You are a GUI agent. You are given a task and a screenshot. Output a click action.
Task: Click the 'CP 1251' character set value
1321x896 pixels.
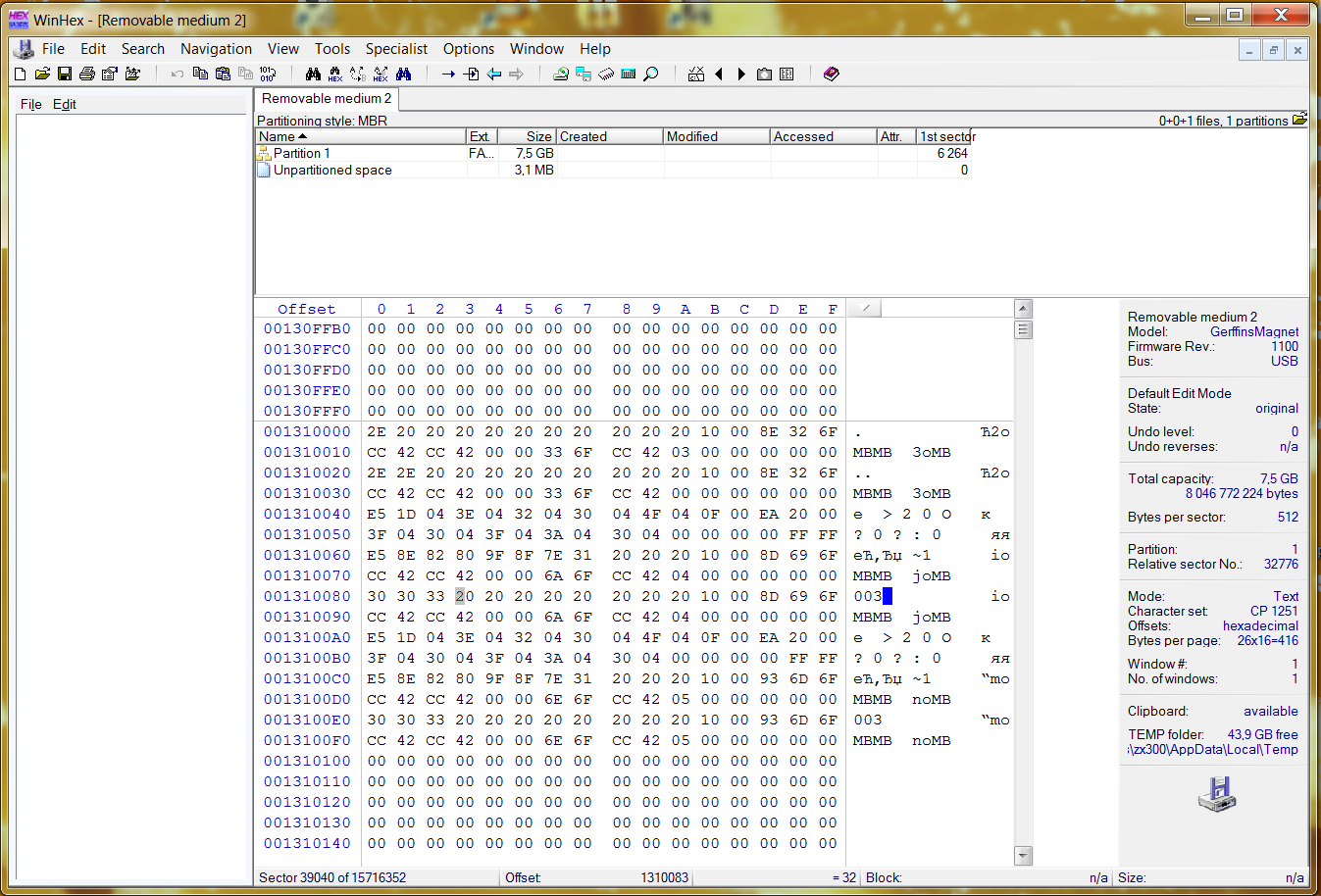click(x=1274, y=611)
